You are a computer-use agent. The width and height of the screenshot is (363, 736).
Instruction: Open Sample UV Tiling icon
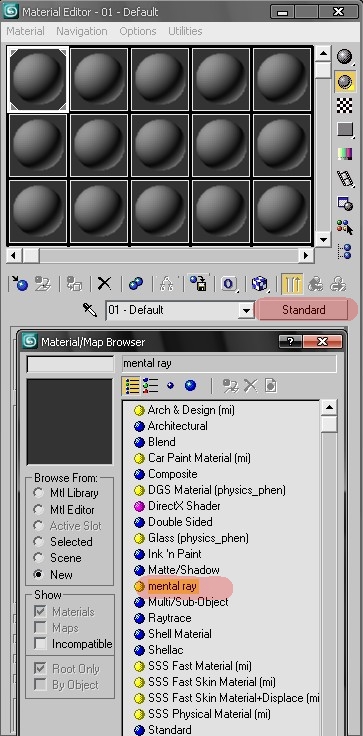(345, 130)
